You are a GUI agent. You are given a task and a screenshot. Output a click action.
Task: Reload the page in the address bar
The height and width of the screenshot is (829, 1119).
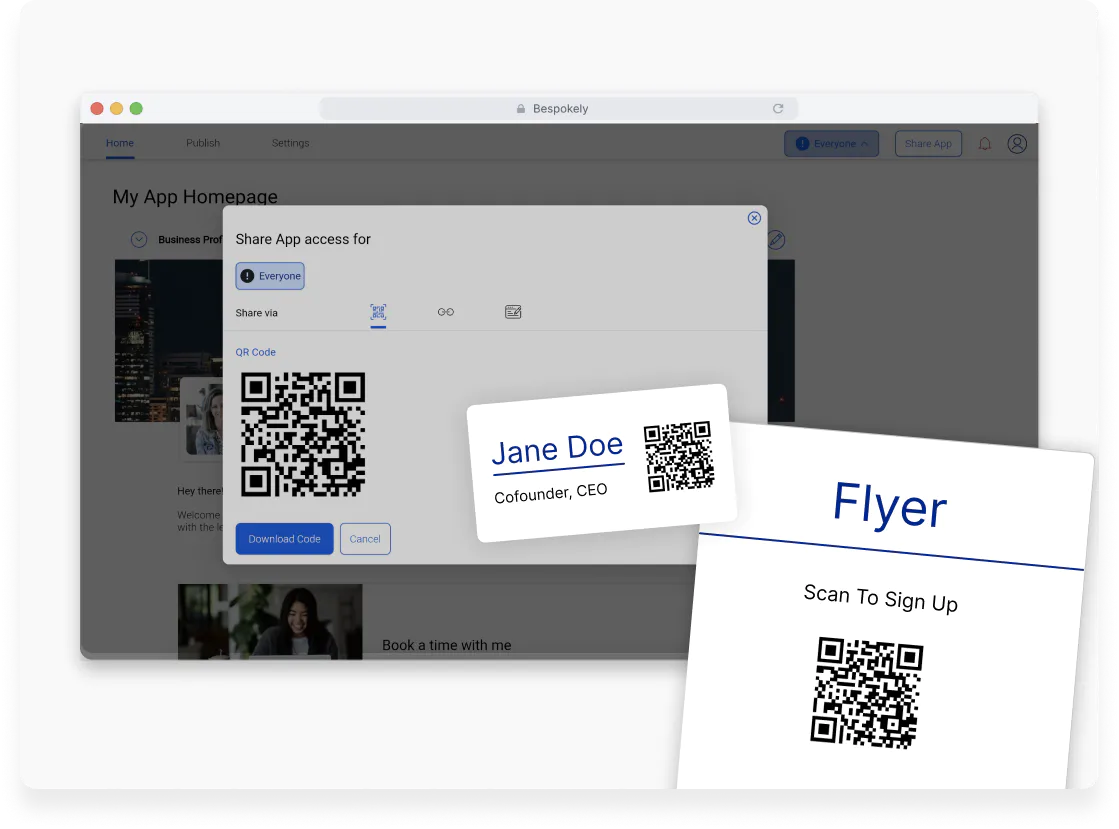click(x=778, y=108)
